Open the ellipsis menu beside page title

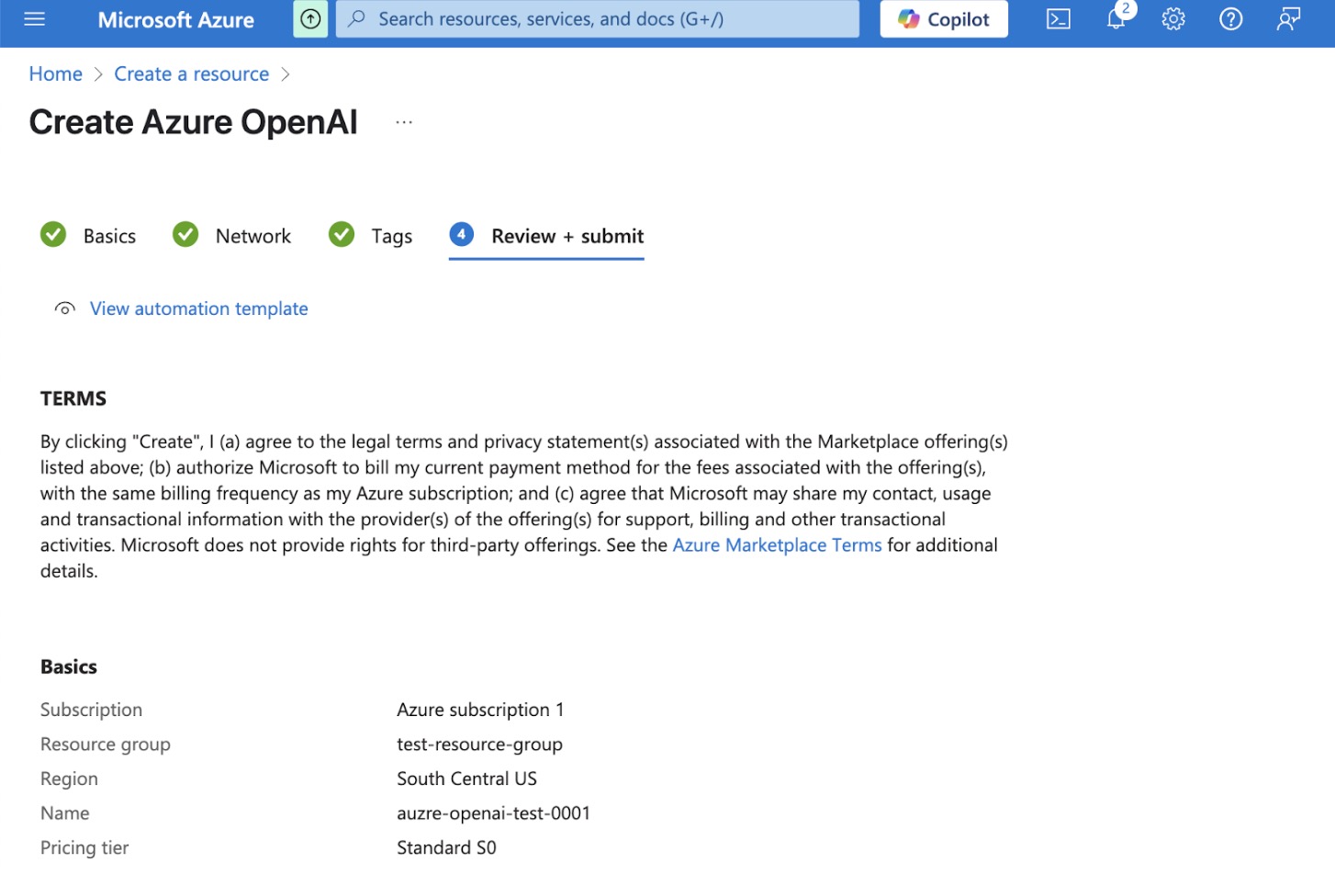[x=404, y=122]
